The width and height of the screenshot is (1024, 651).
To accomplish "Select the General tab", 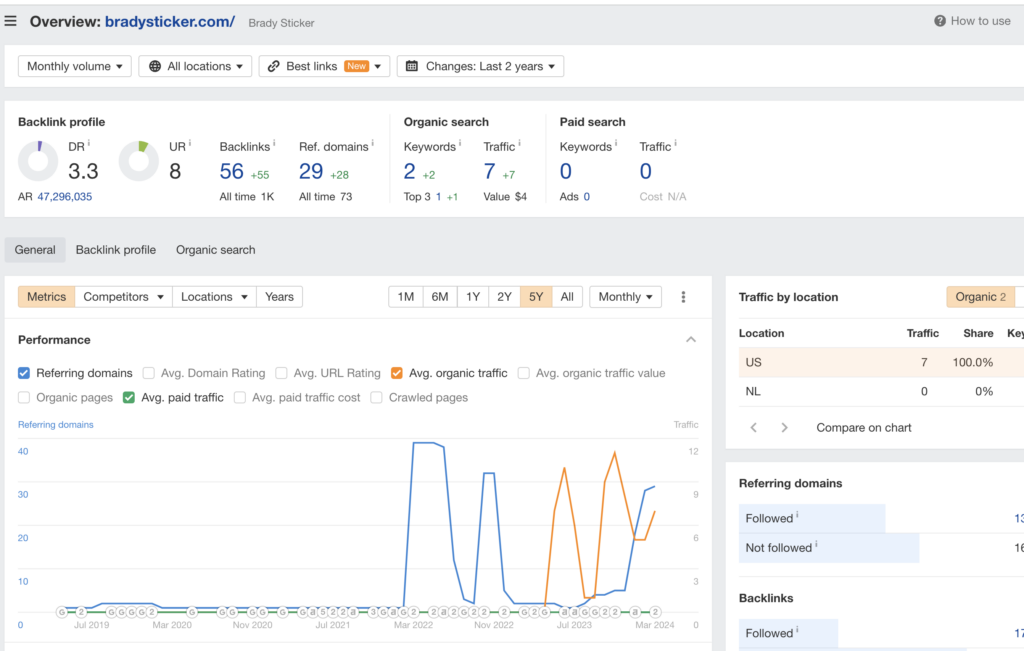I will tap(35, 249).
